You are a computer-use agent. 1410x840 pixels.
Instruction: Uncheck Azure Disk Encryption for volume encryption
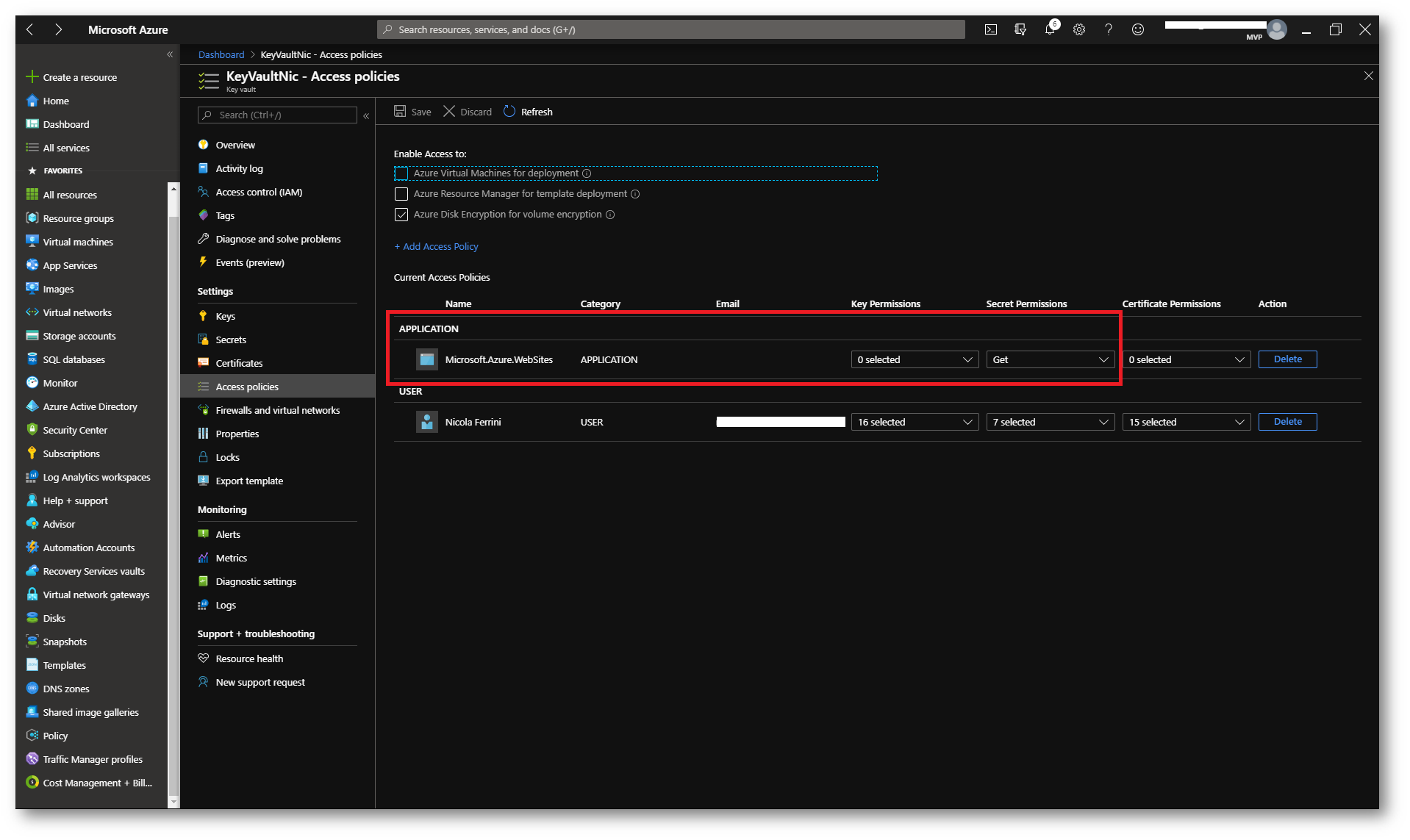(x=401, y=215)
